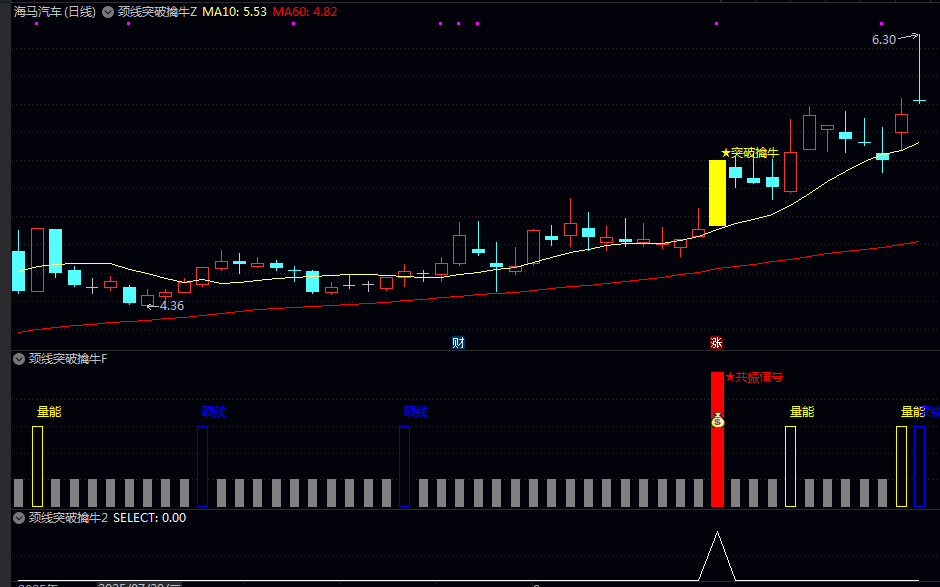Click the SELECT: 0.00 value

click(149, 518)
